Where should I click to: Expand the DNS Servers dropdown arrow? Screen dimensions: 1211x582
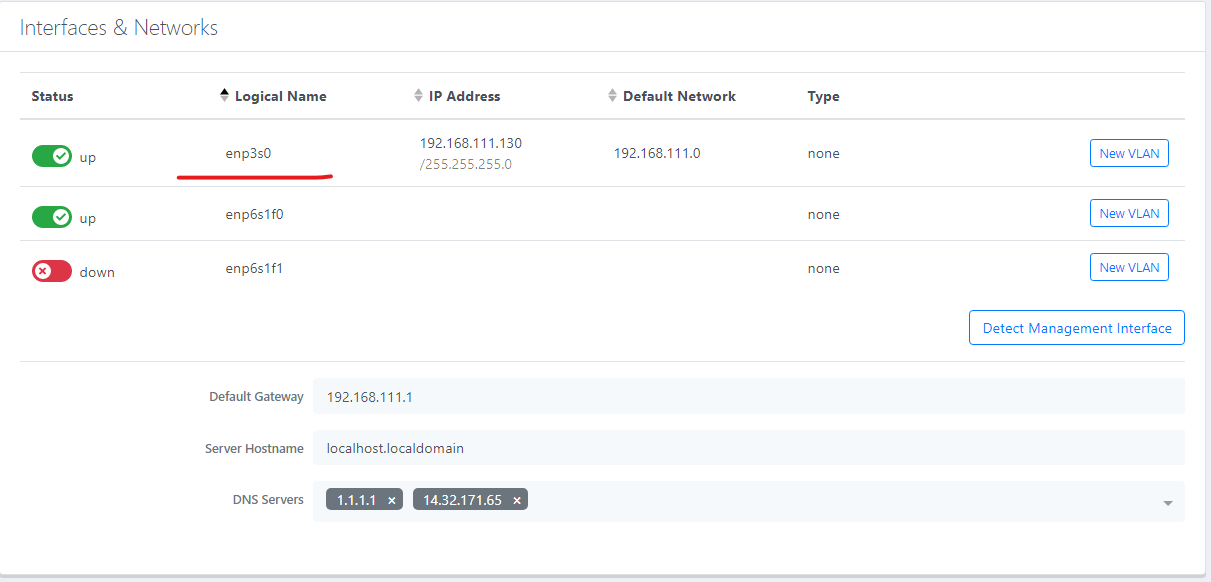tap(1167, 503)
